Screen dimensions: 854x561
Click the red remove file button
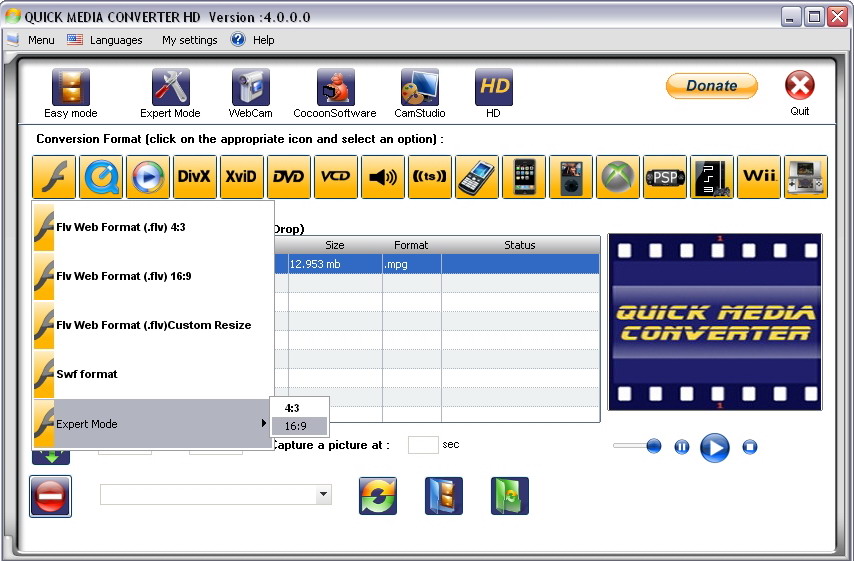pos(50,496)
